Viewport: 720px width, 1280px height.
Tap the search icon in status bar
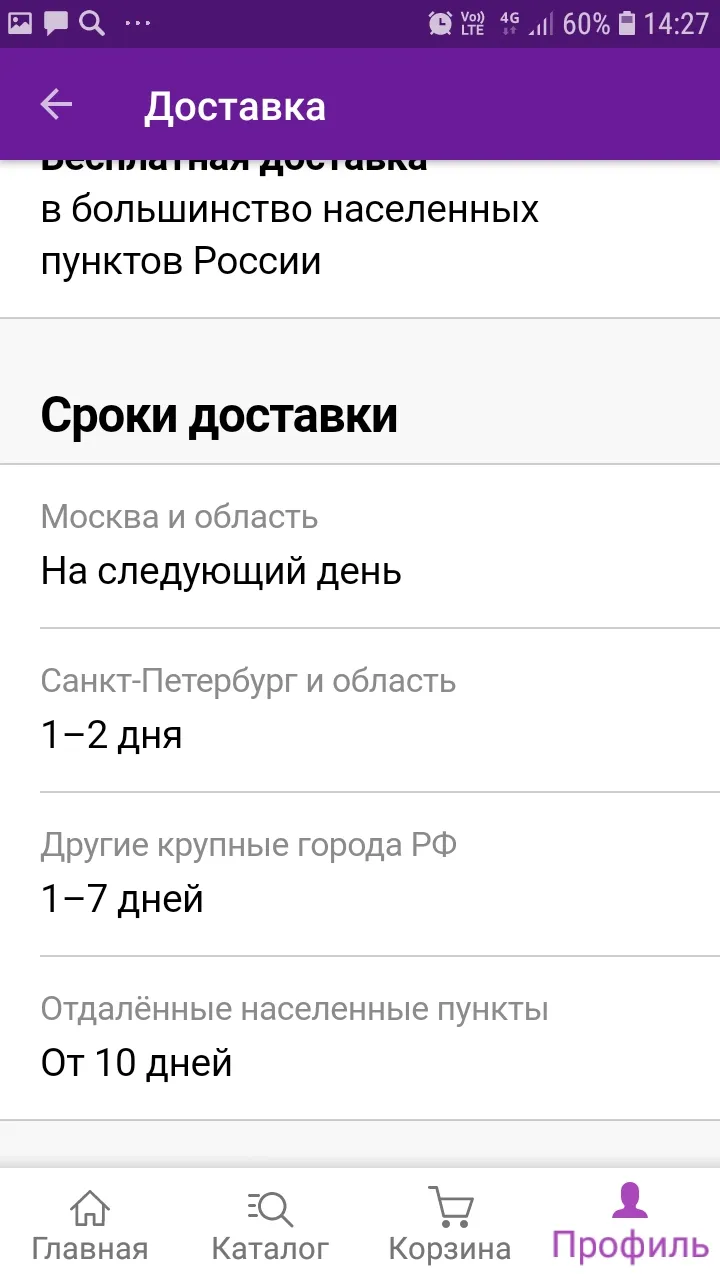(x=92, y=23)
